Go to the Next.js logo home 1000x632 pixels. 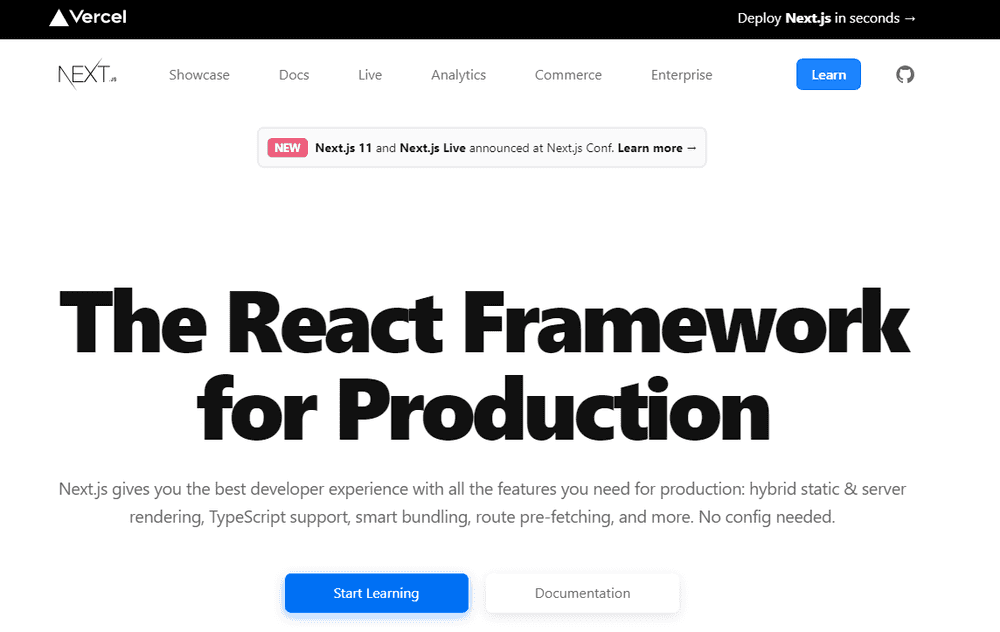[x=87, y=74]
